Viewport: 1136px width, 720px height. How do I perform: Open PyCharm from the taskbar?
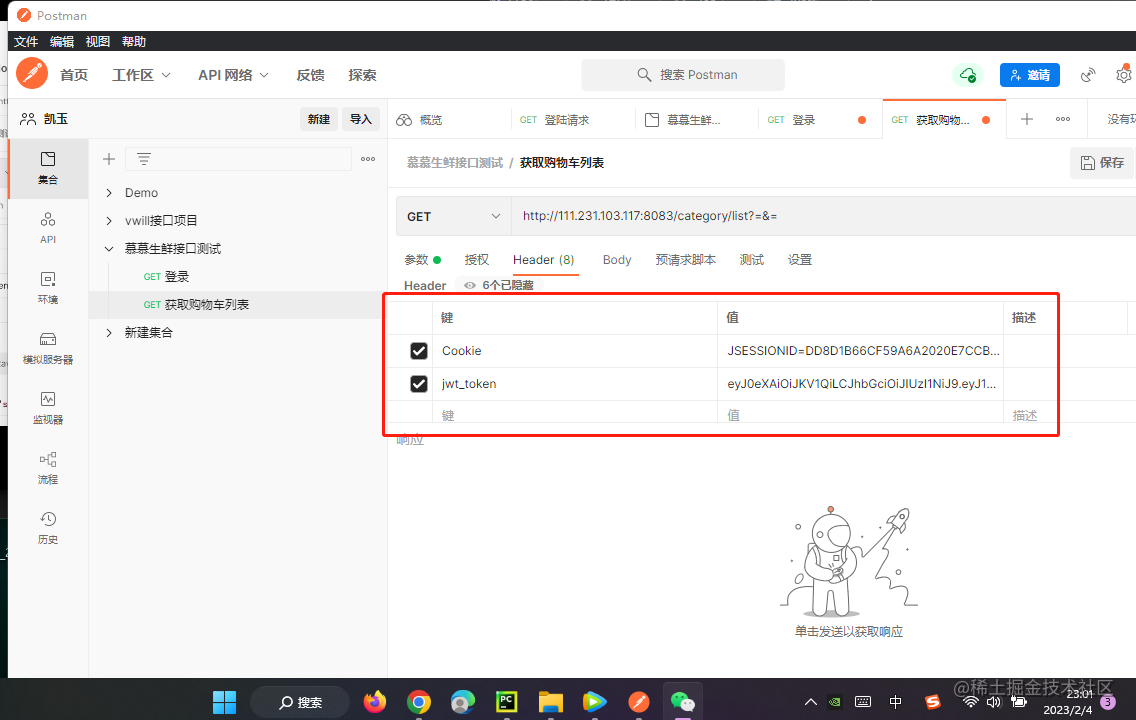[x=506, y=702]
